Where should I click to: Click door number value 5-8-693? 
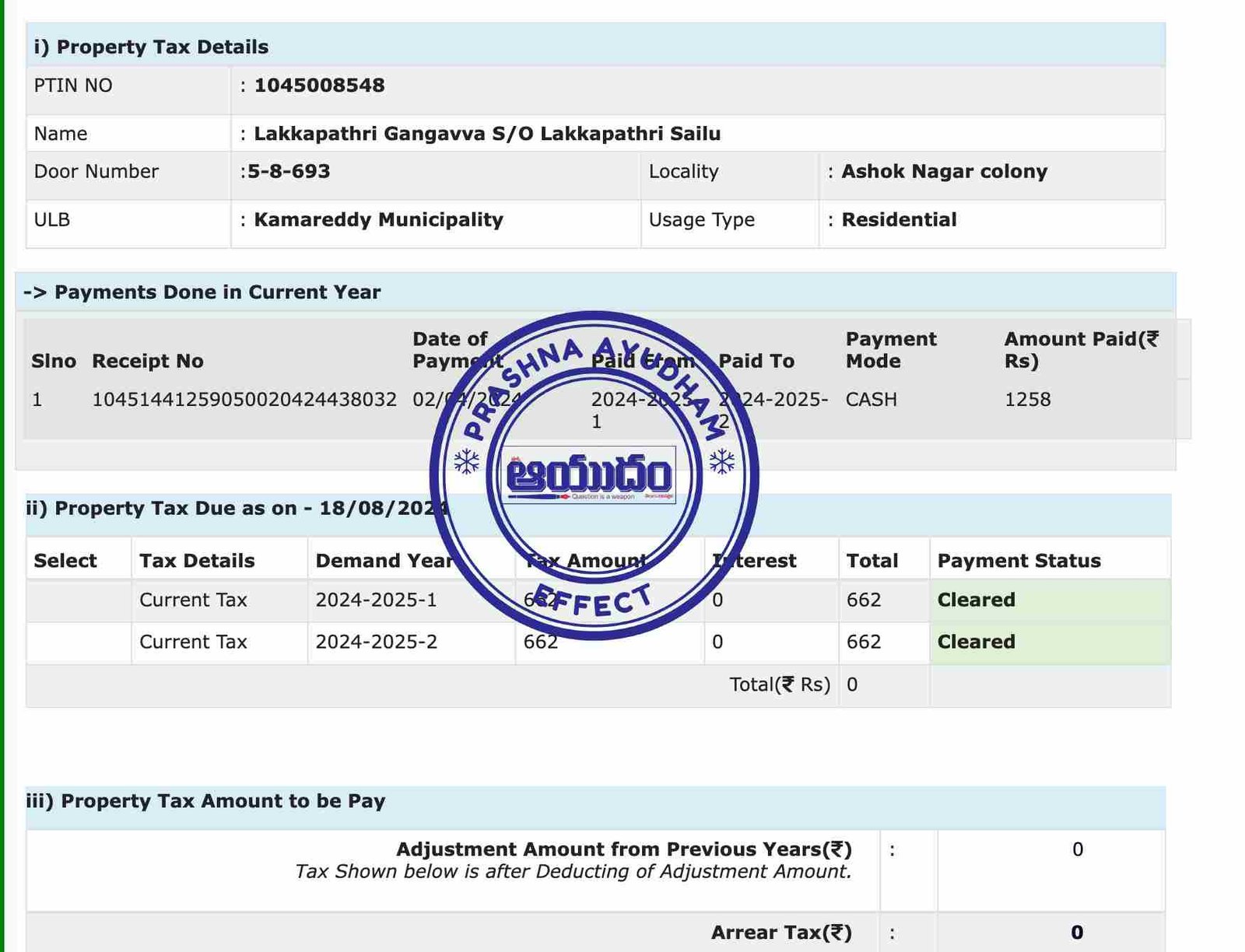289,171
